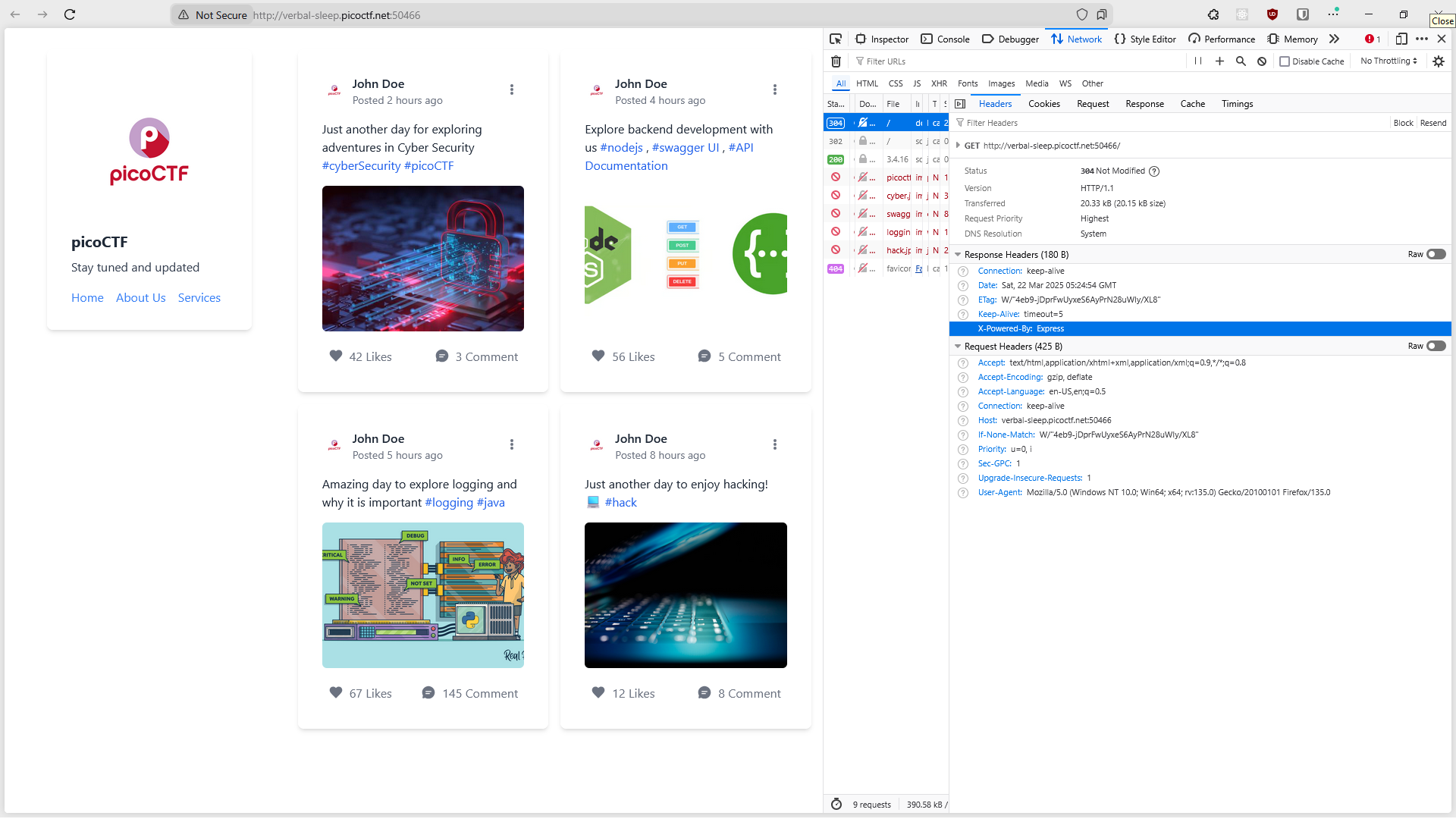Open network settings with the gear icon
The image size is (1456, 819).
tap(1439, 61)
